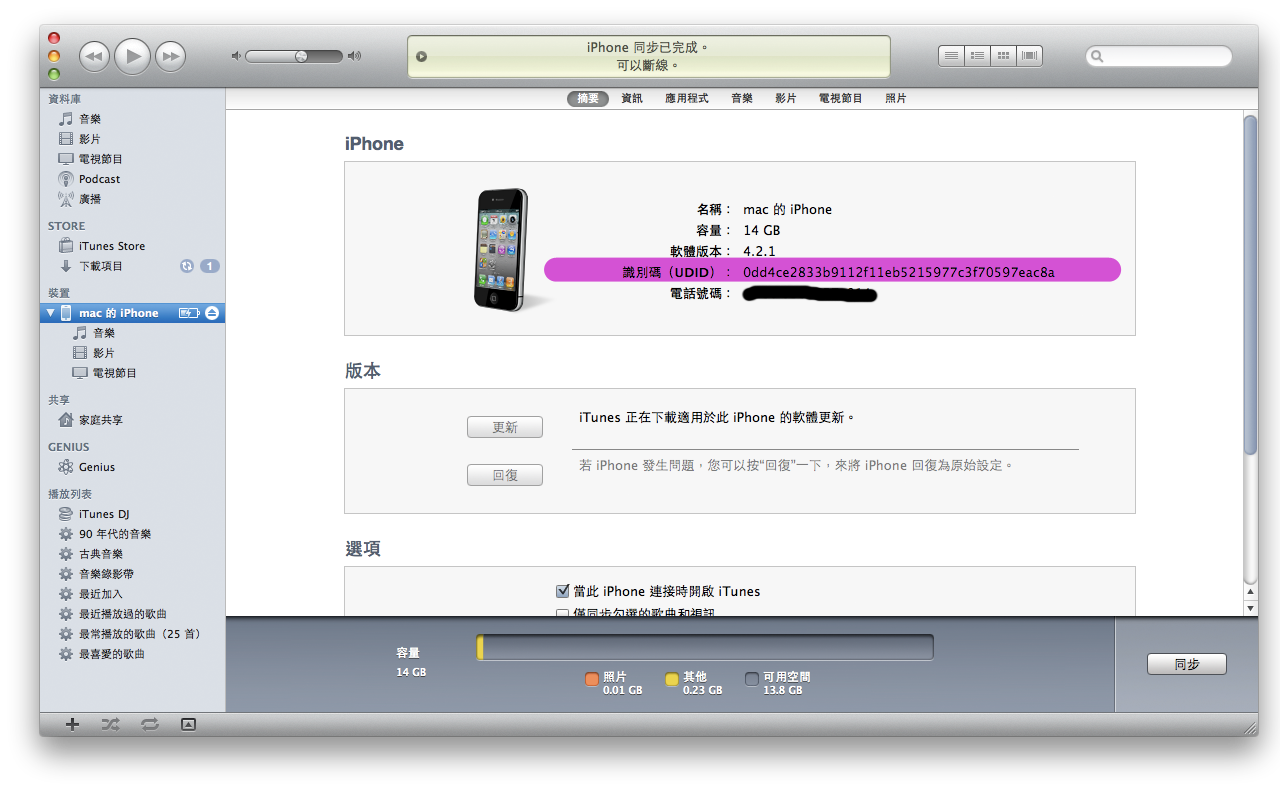The width and height of the screenshot is (1280, 791).
Task: Switch to grid view
Action: coord(1003,56)
